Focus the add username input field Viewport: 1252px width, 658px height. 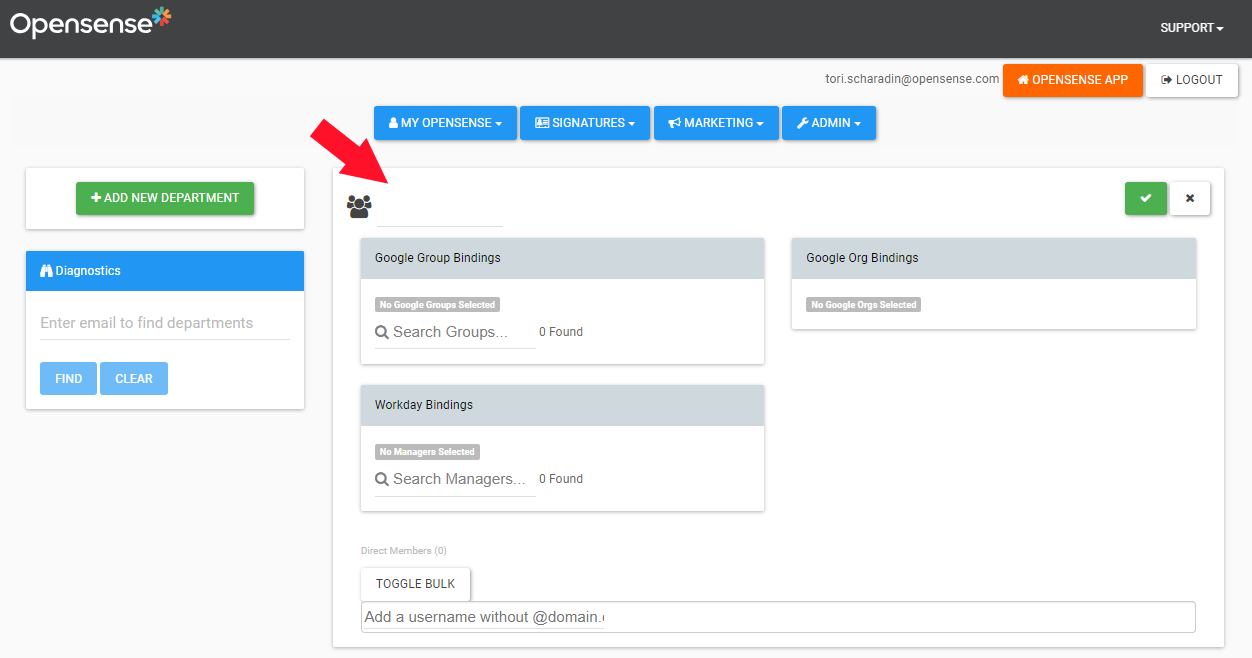pos(778,617)
